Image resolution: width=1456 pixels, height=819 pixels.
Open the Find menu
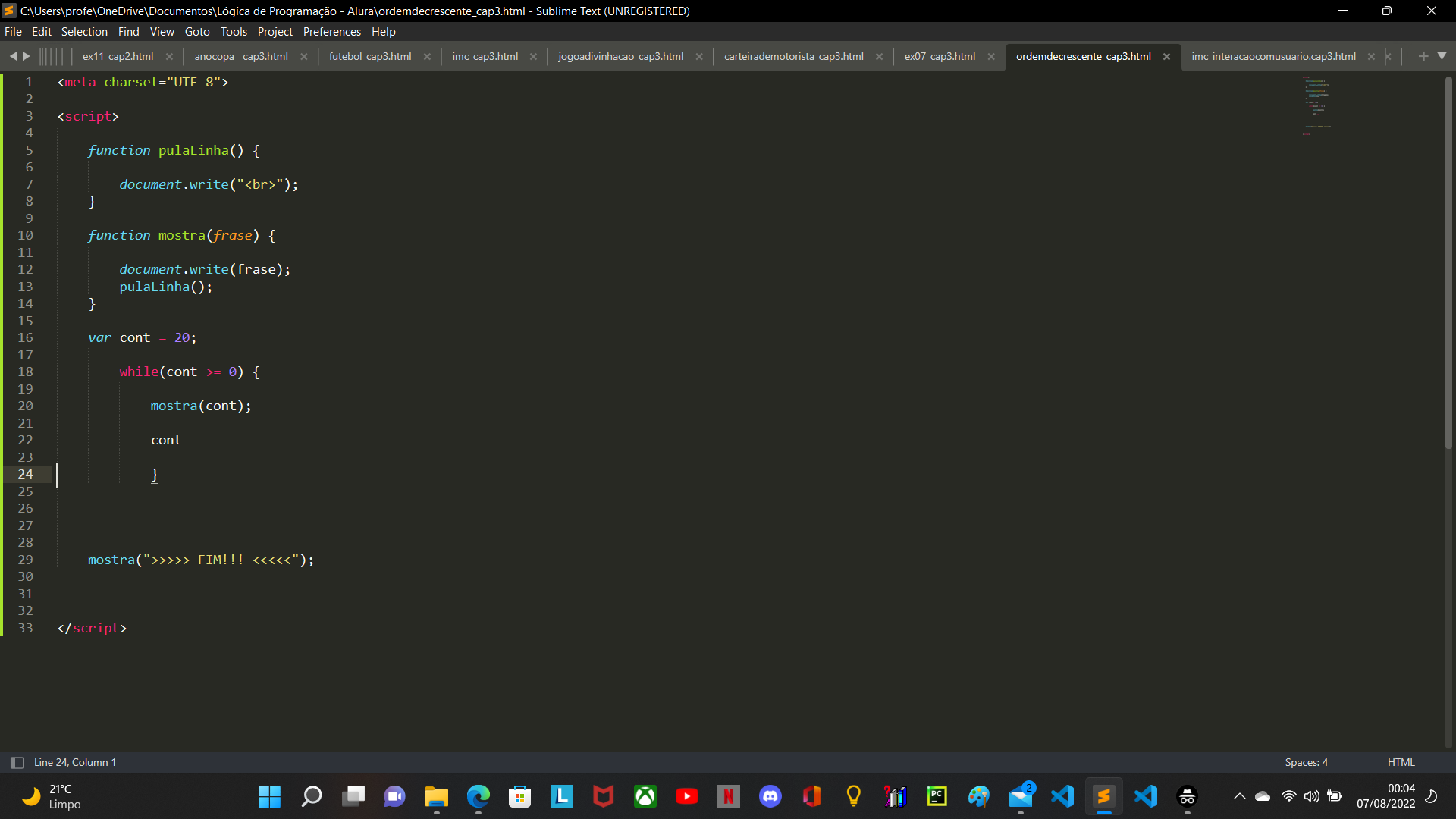(x=129, y=32)
